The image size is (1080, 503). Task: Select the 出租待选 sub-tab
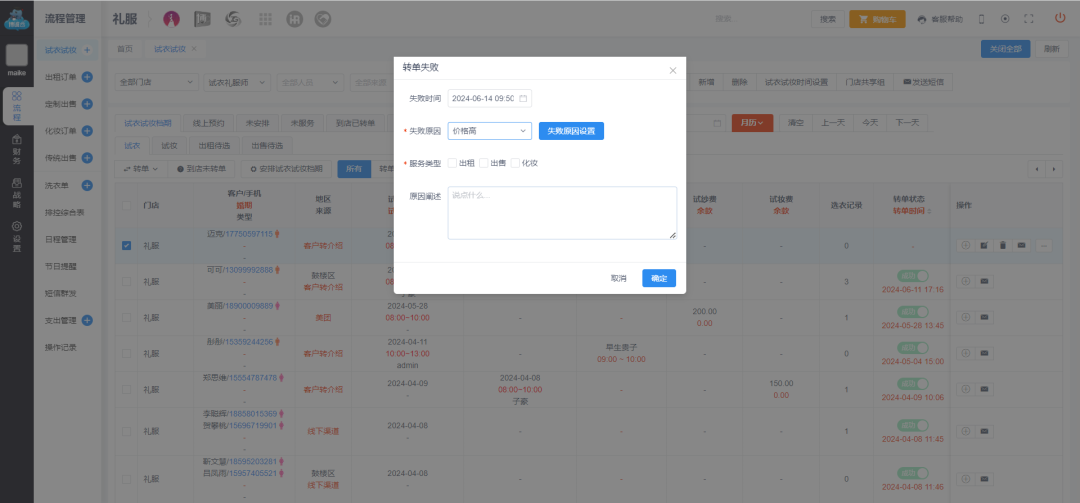[x=214, y=145]
